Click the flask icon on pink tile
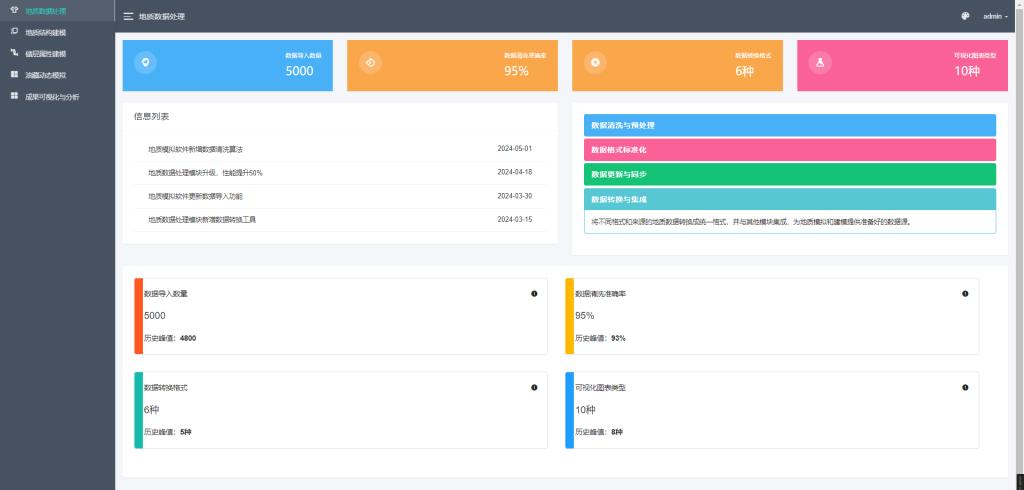Screen dimensions: 1024x490 (820, 63)
